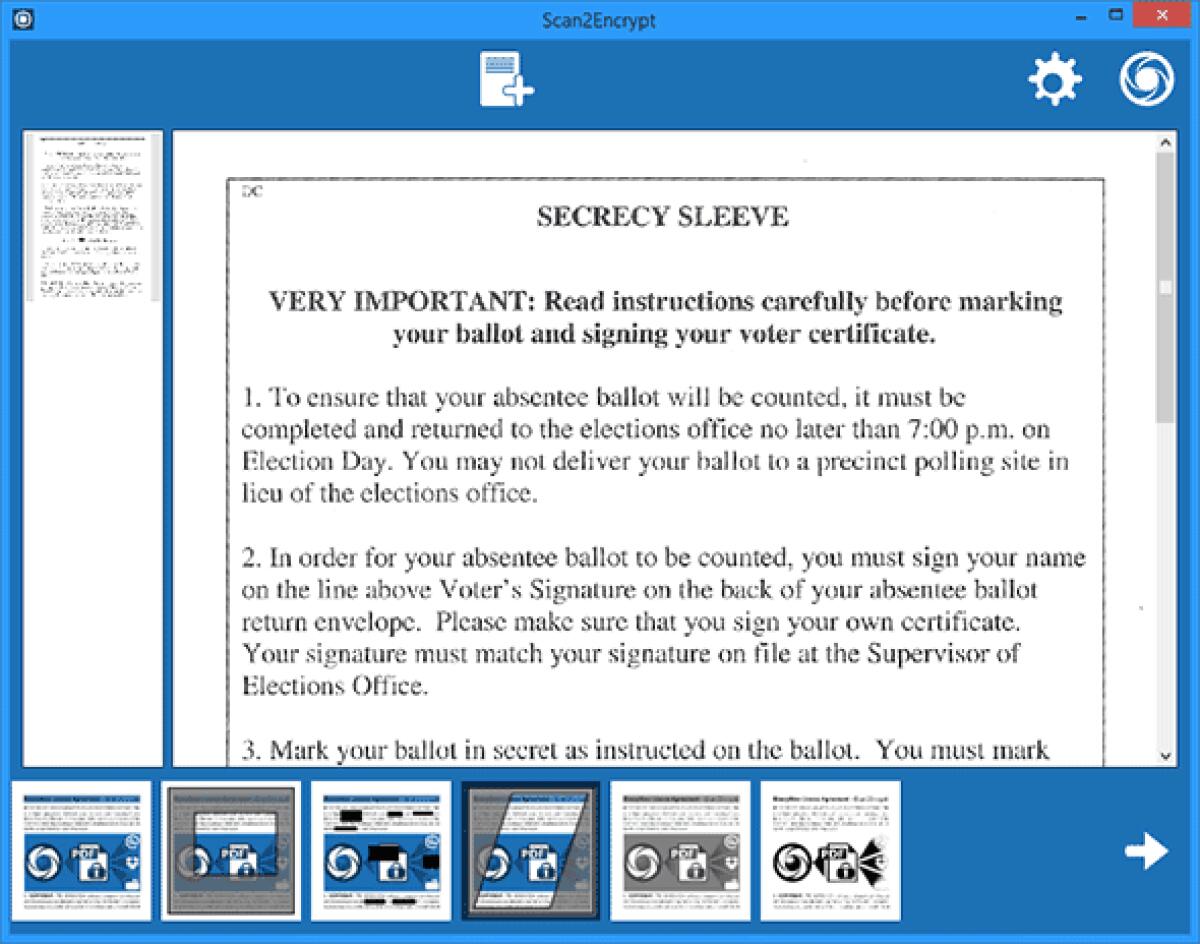
Task: Start a new scan with the add-document icon
Action: click(505, 78)
